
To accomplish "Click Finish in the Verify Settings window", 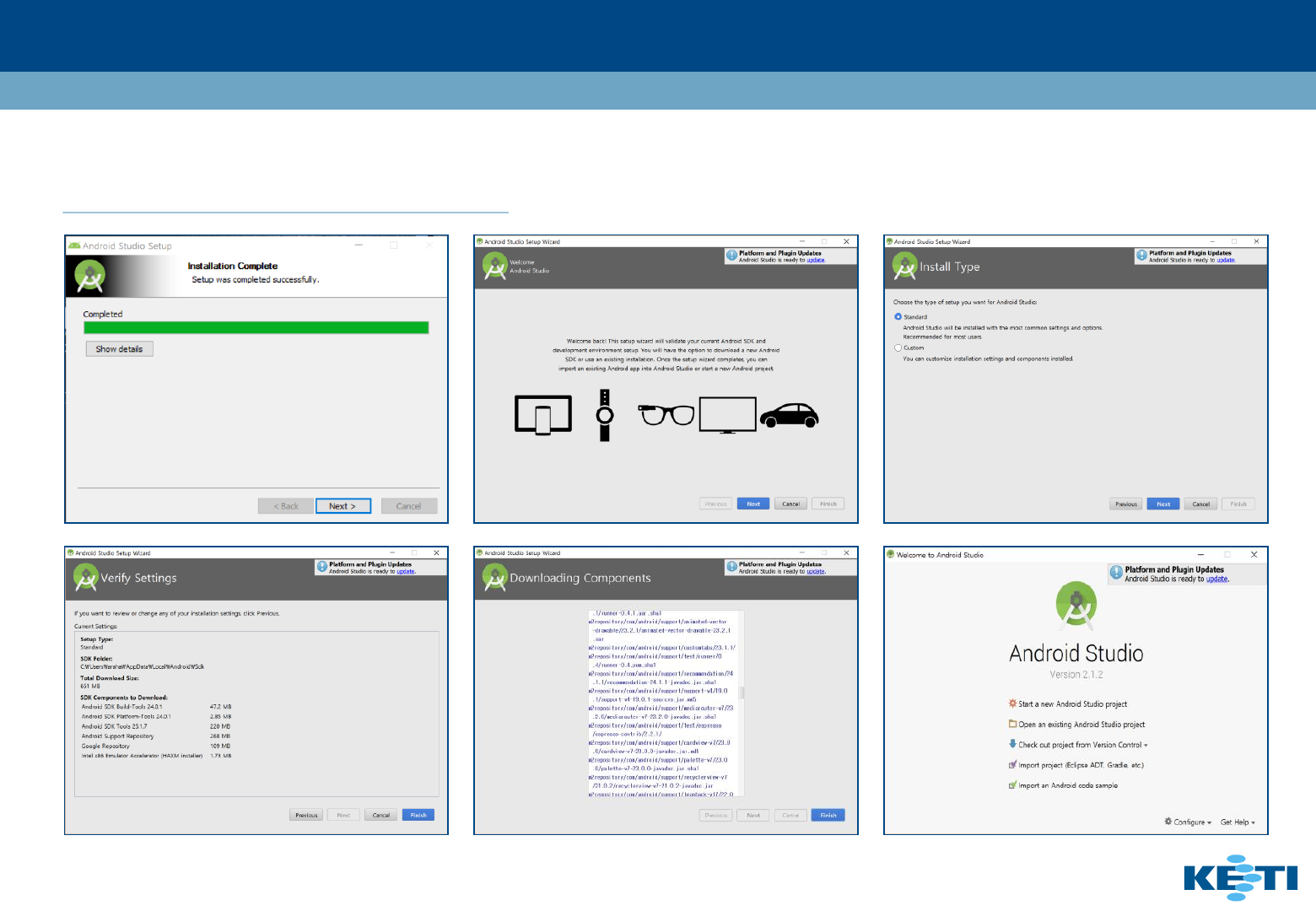I will 418,815.
